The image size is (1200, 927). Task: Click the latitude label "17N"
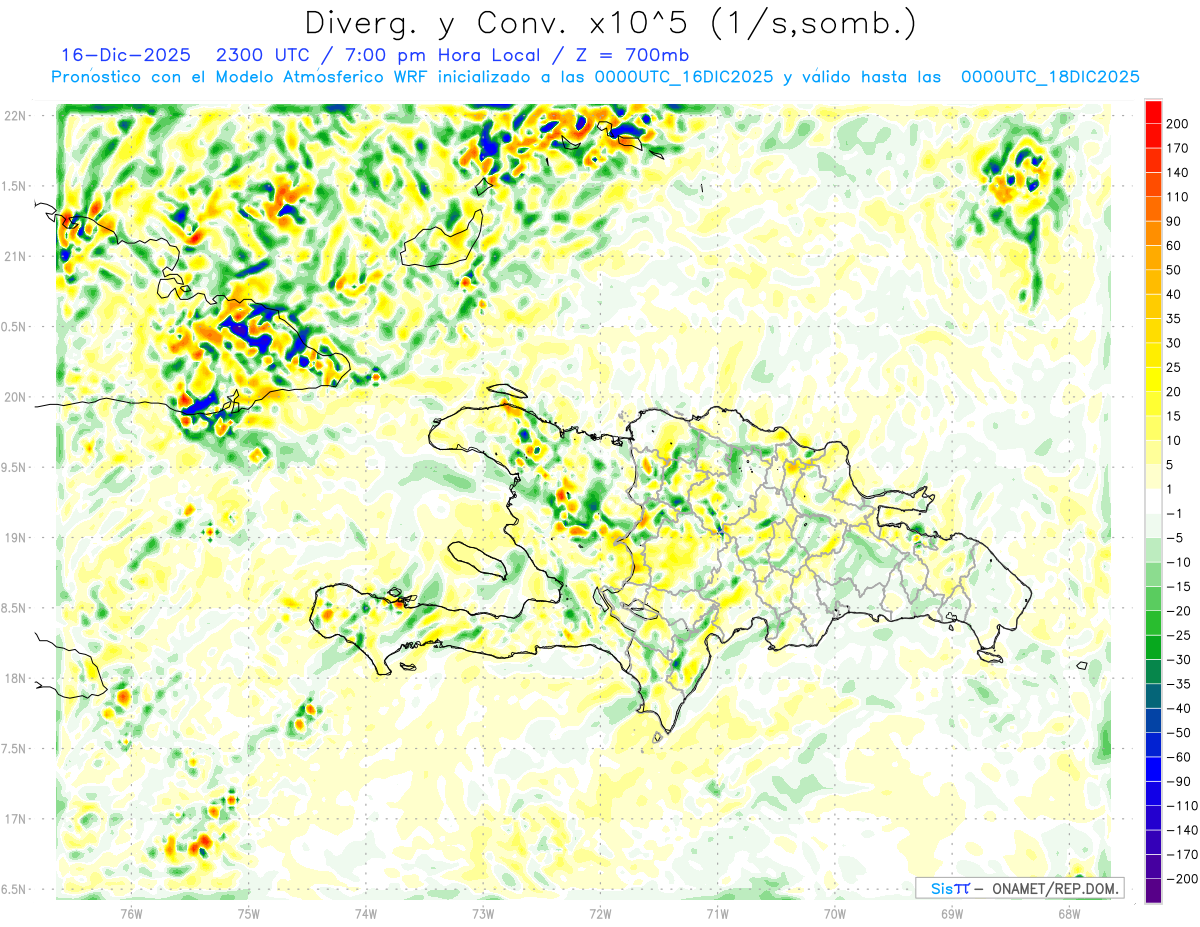[x=16, y=819]
